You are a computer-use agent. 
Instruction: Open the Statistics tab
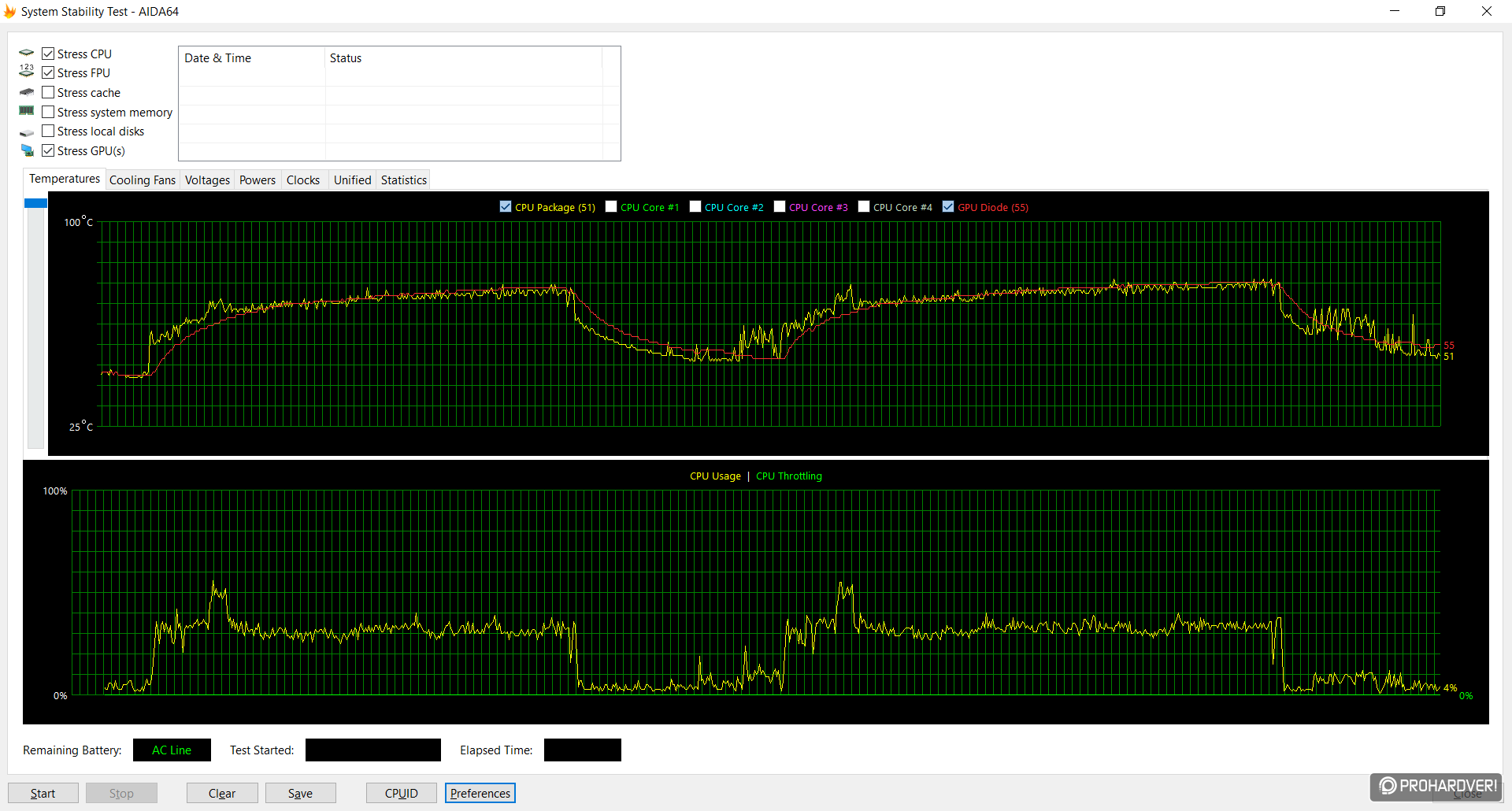click(404, 180)
